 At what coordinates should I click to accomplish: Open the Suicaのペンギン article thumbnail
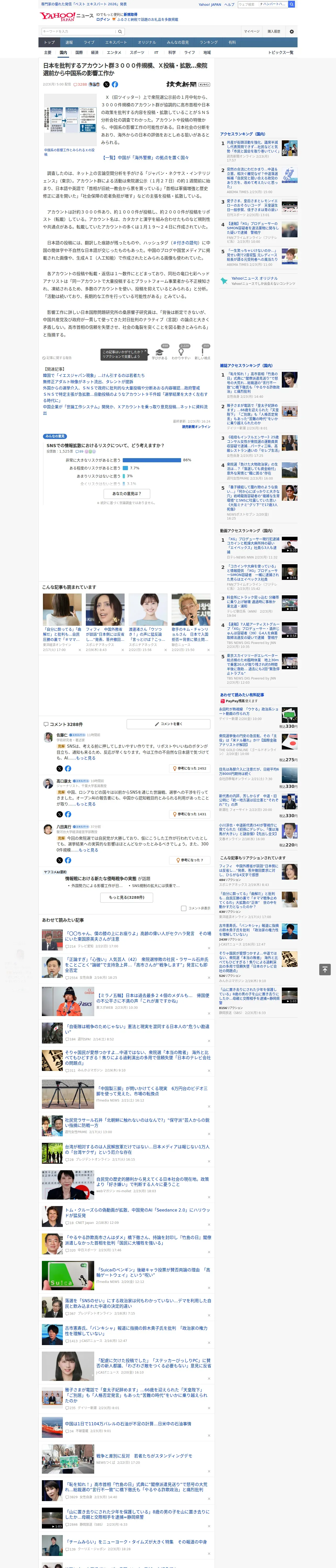[x=68, y=1275]
